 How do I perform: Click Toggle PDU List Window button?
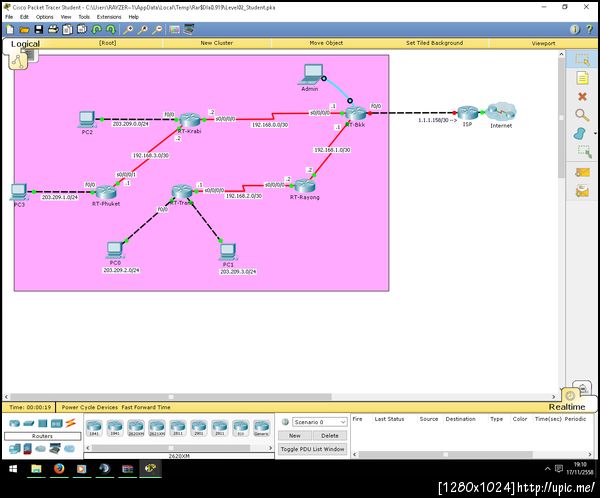pos(313,449)
